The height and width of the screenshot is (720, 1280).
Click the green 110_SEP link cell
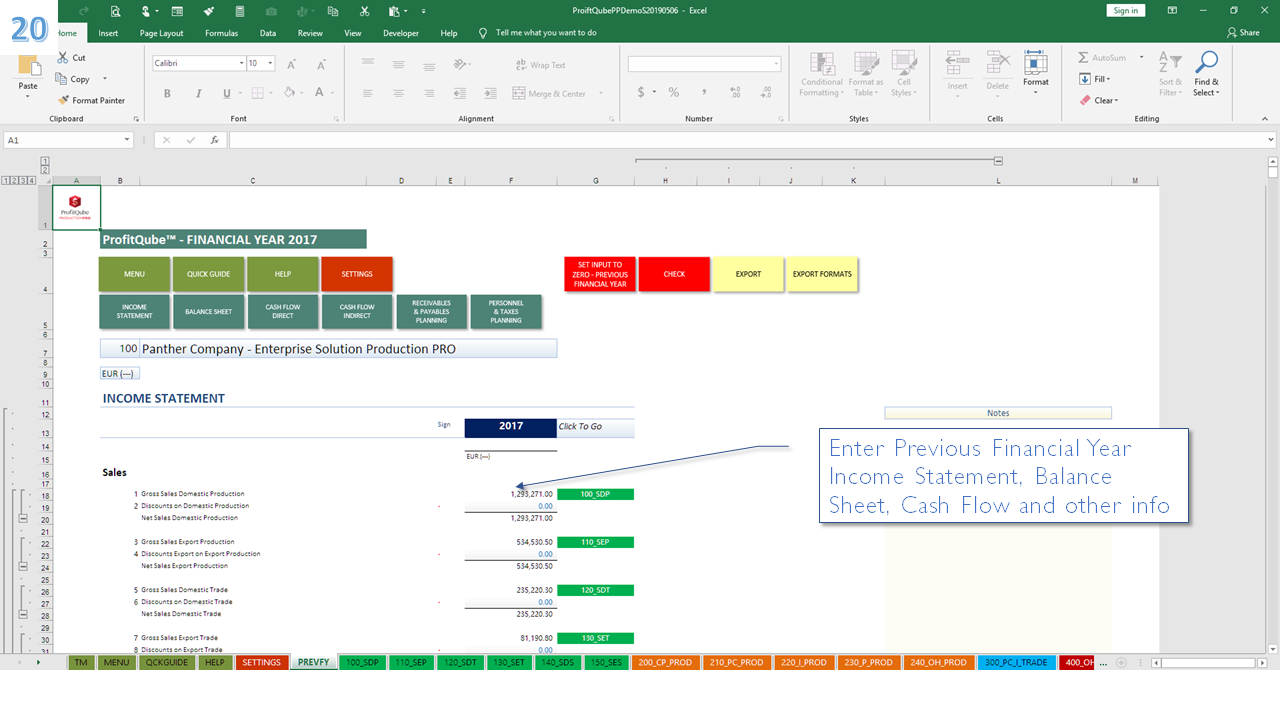[595, 542]
